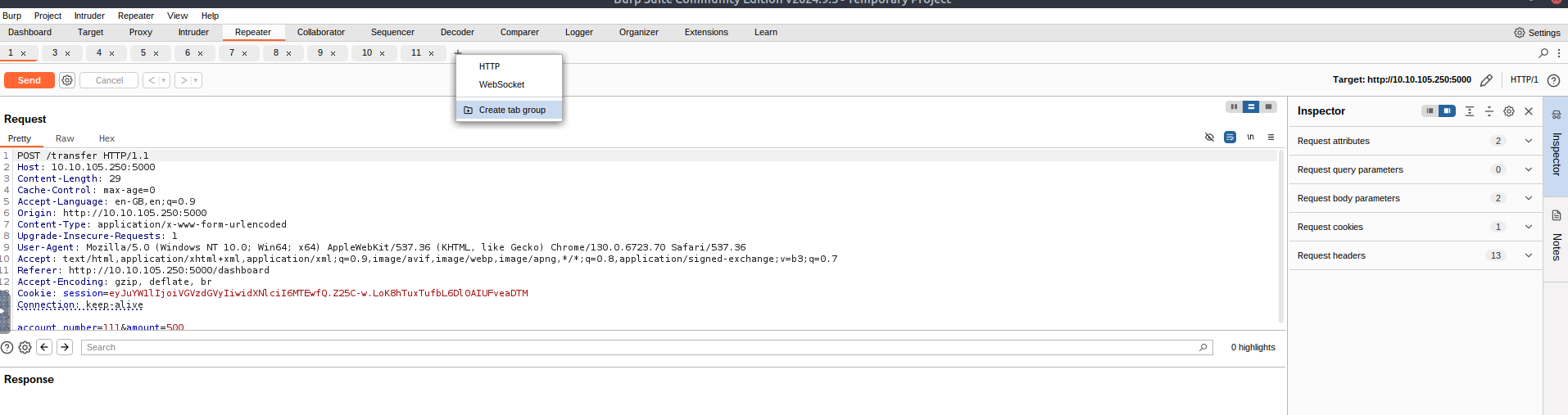Viewport: 1568px width, 415px height.
Task: Click the request editor vertical scrollbar
Action: tap(1281, 237)
